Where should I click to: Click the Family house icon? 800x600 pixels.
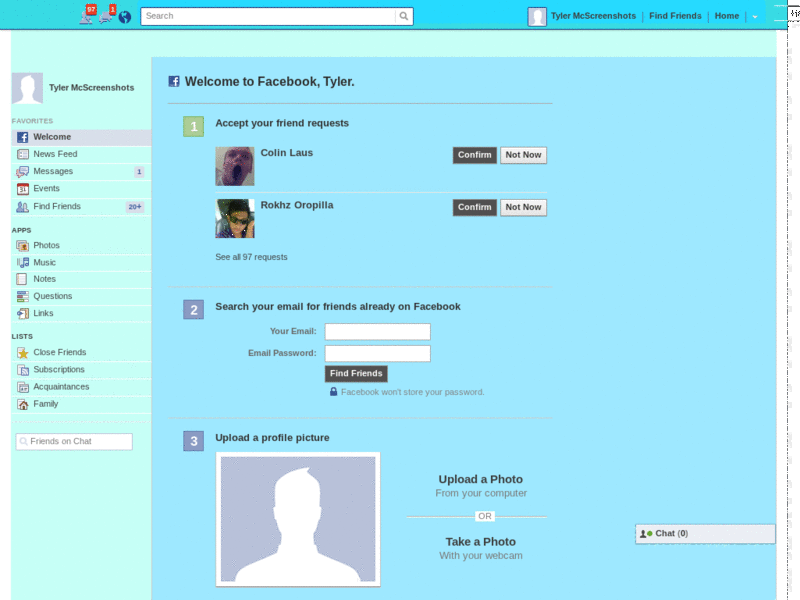point(22,405)
